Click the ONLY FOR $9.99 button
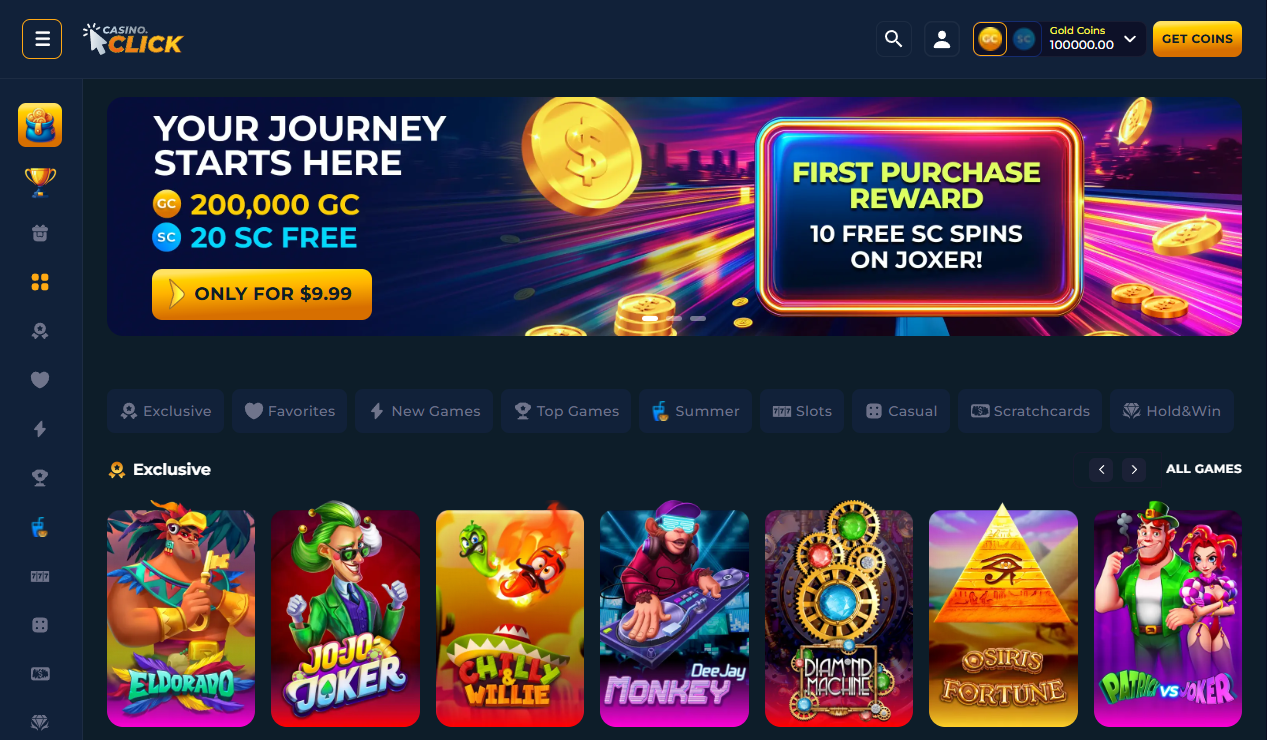 (262, 294)
